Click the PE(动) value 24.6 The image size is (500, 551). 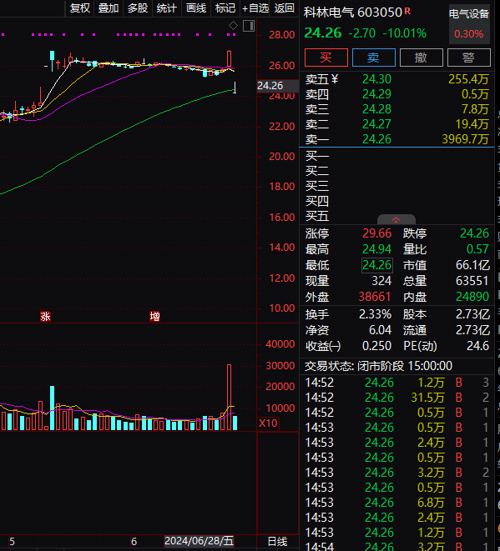pos(478,346)
